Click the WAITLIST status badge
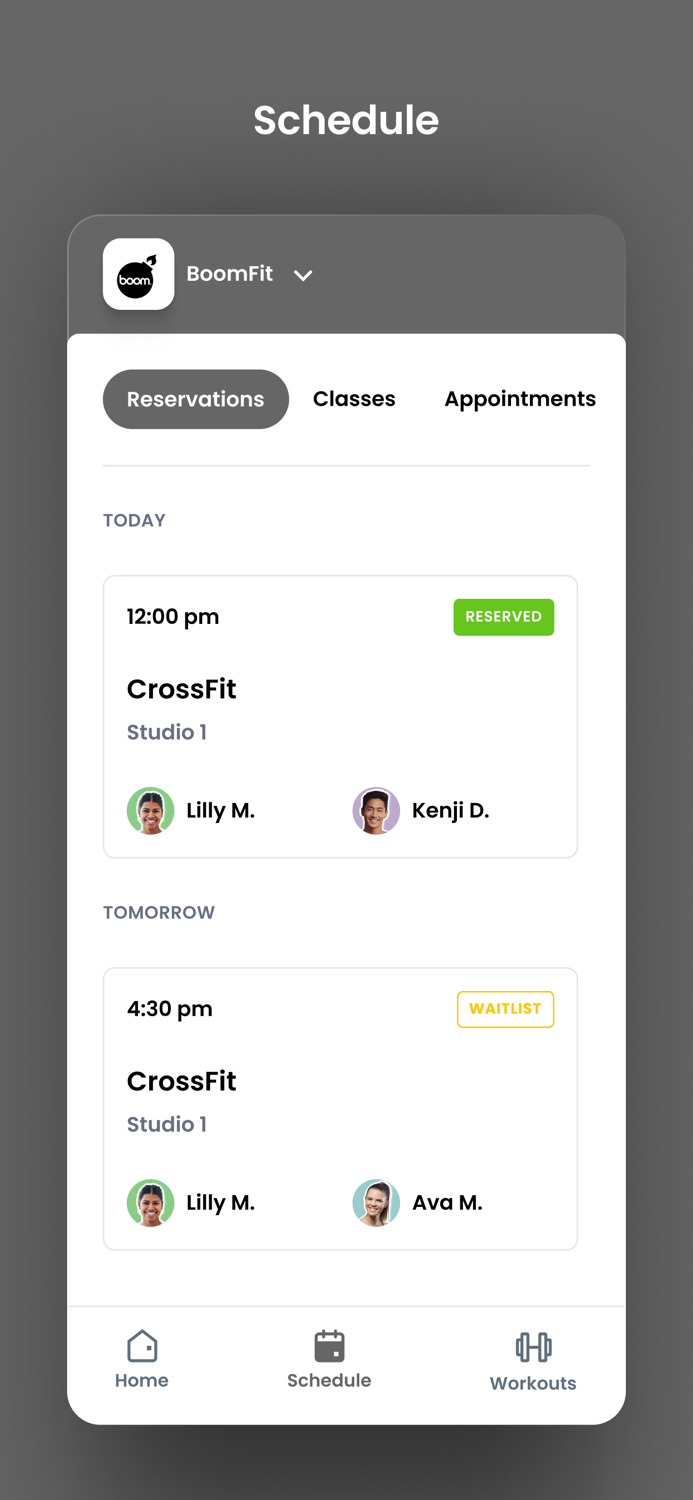This screenshot has height=1500, width=693. (x=505, y=1009)
